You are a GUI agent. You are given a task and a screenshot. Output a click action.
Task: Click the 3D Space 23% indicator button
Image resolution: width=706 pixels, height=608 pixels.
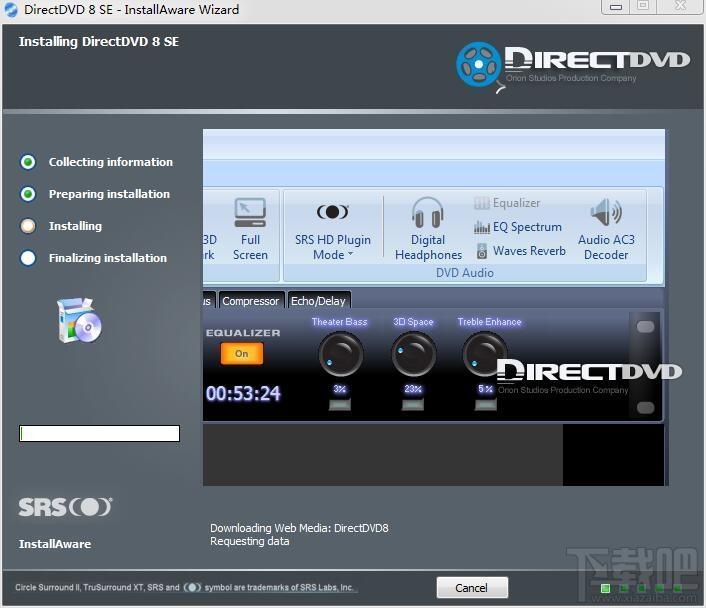413,405
